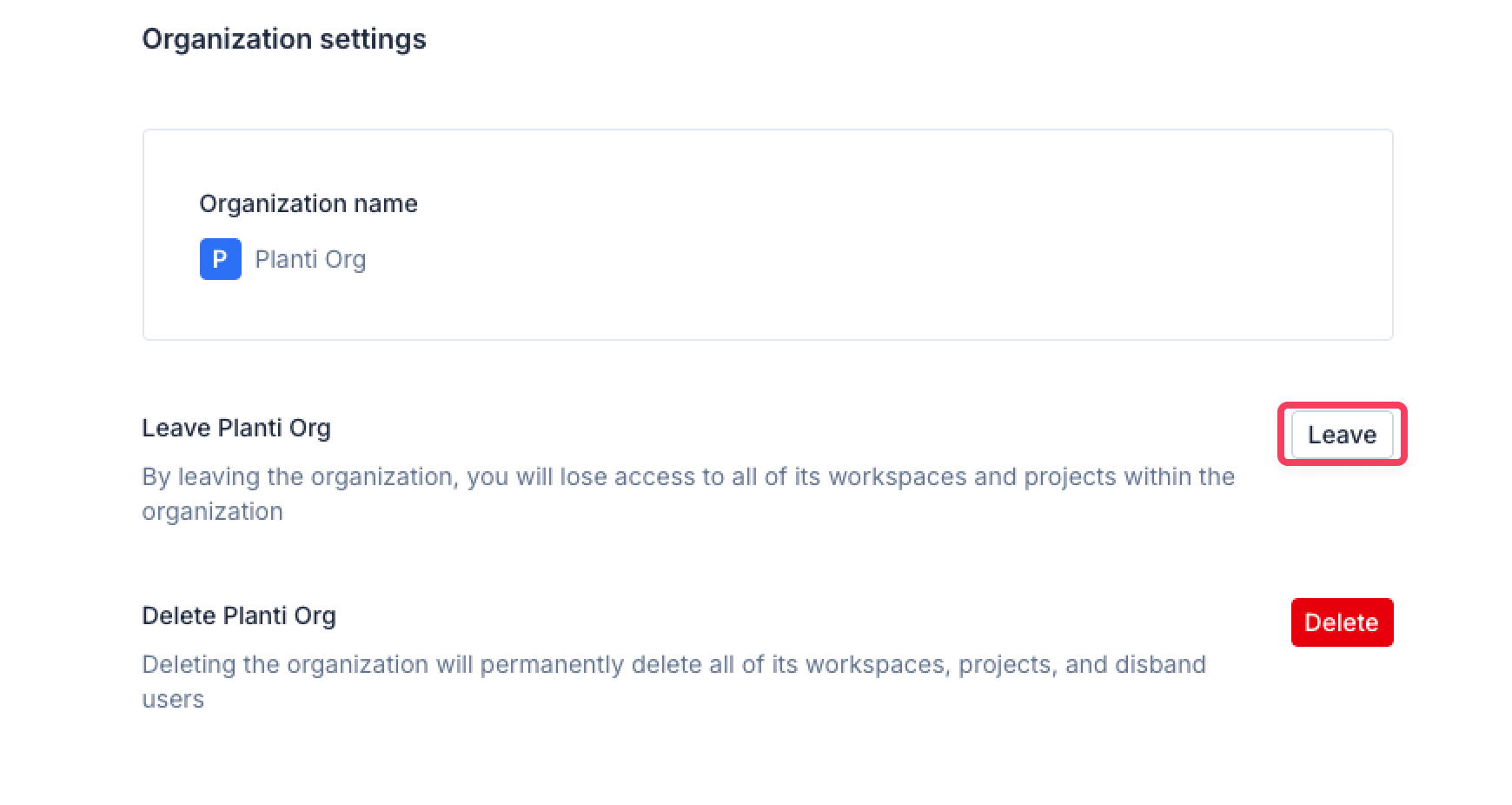Image resolution: width=1512 pixels, height=805 pixels.
Task: Click "Deleting" at delete warning start
Action: (189, 664)
